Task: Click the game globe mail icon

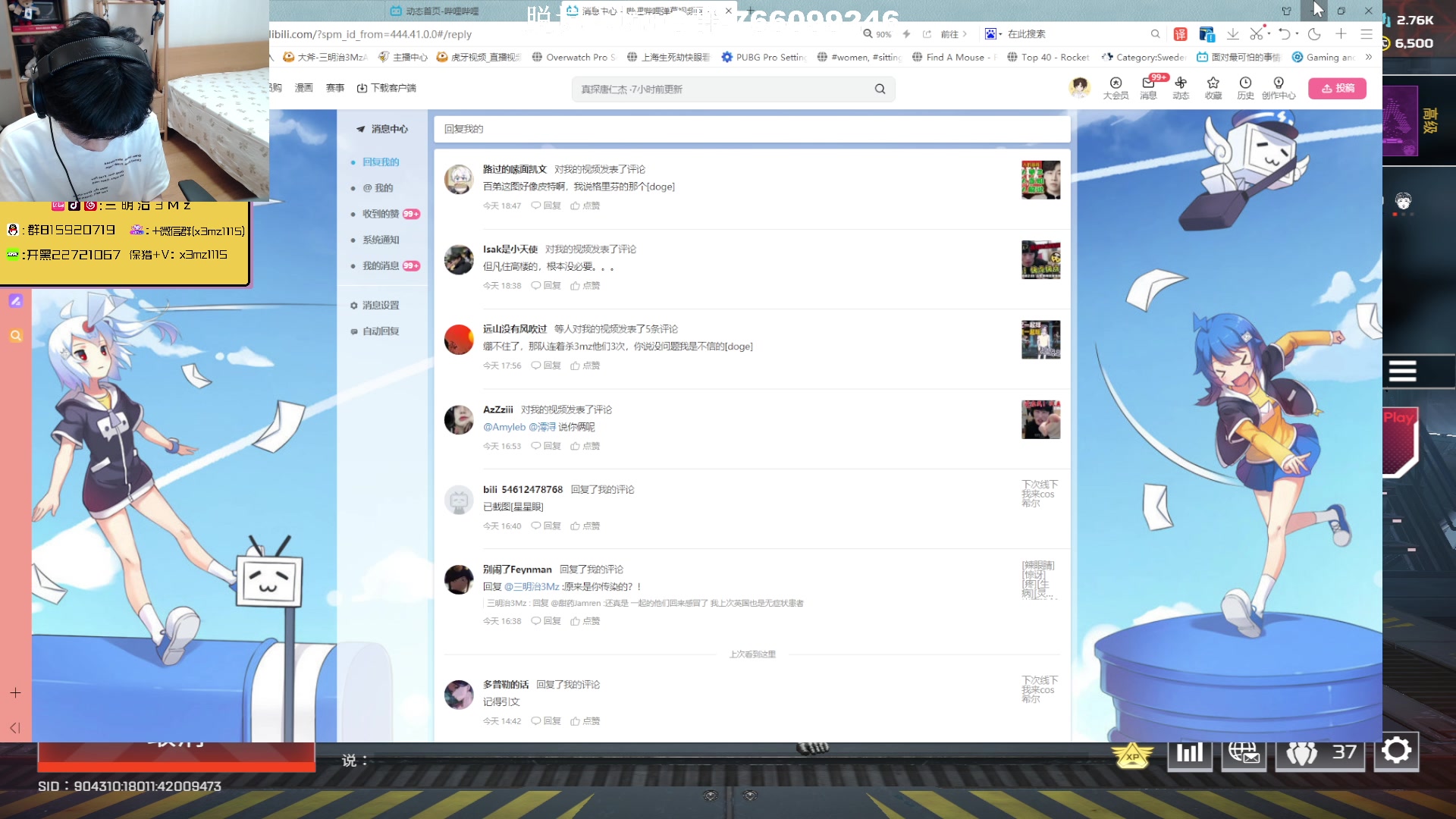Action: pos(1244,752)
